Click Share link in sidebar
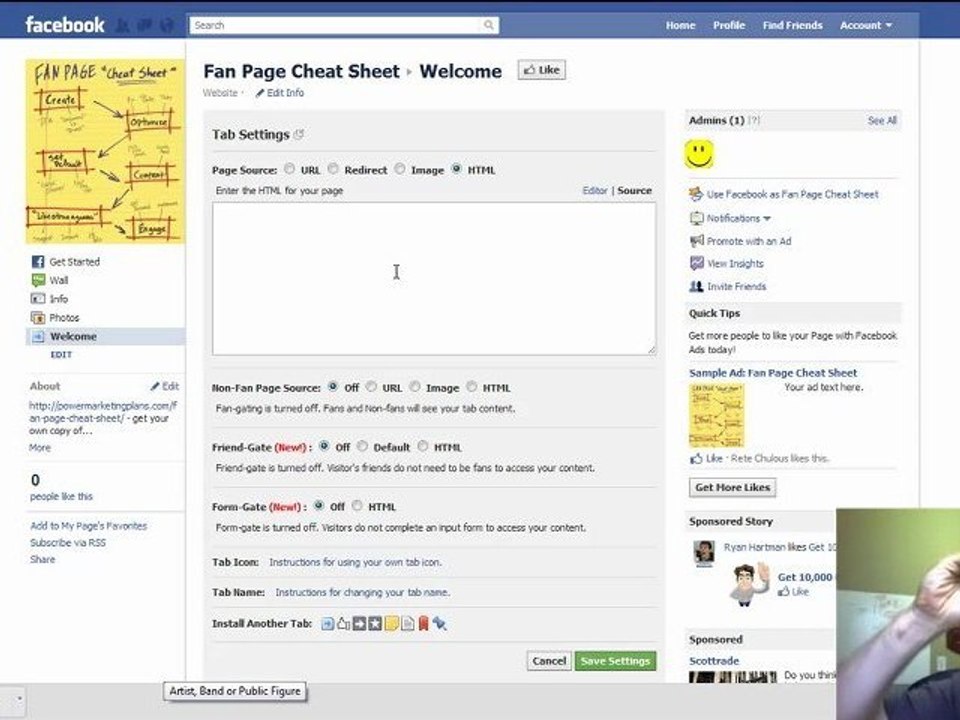 42,560
